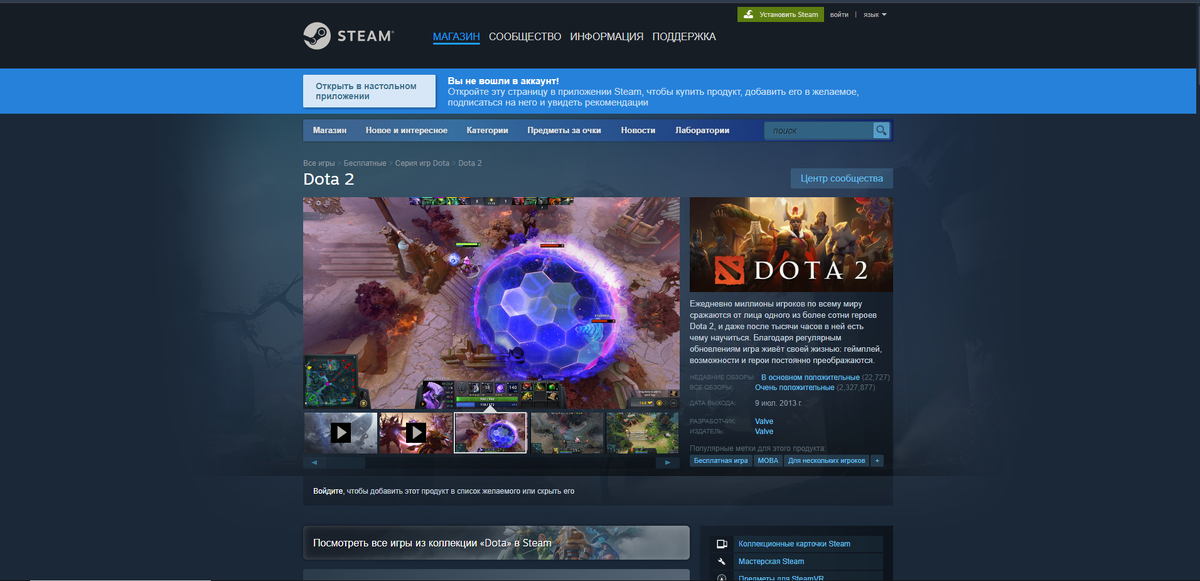
Task: Open Посмотреть все игры из коллекции Dota banner
Action: click(x=496, y=543)
